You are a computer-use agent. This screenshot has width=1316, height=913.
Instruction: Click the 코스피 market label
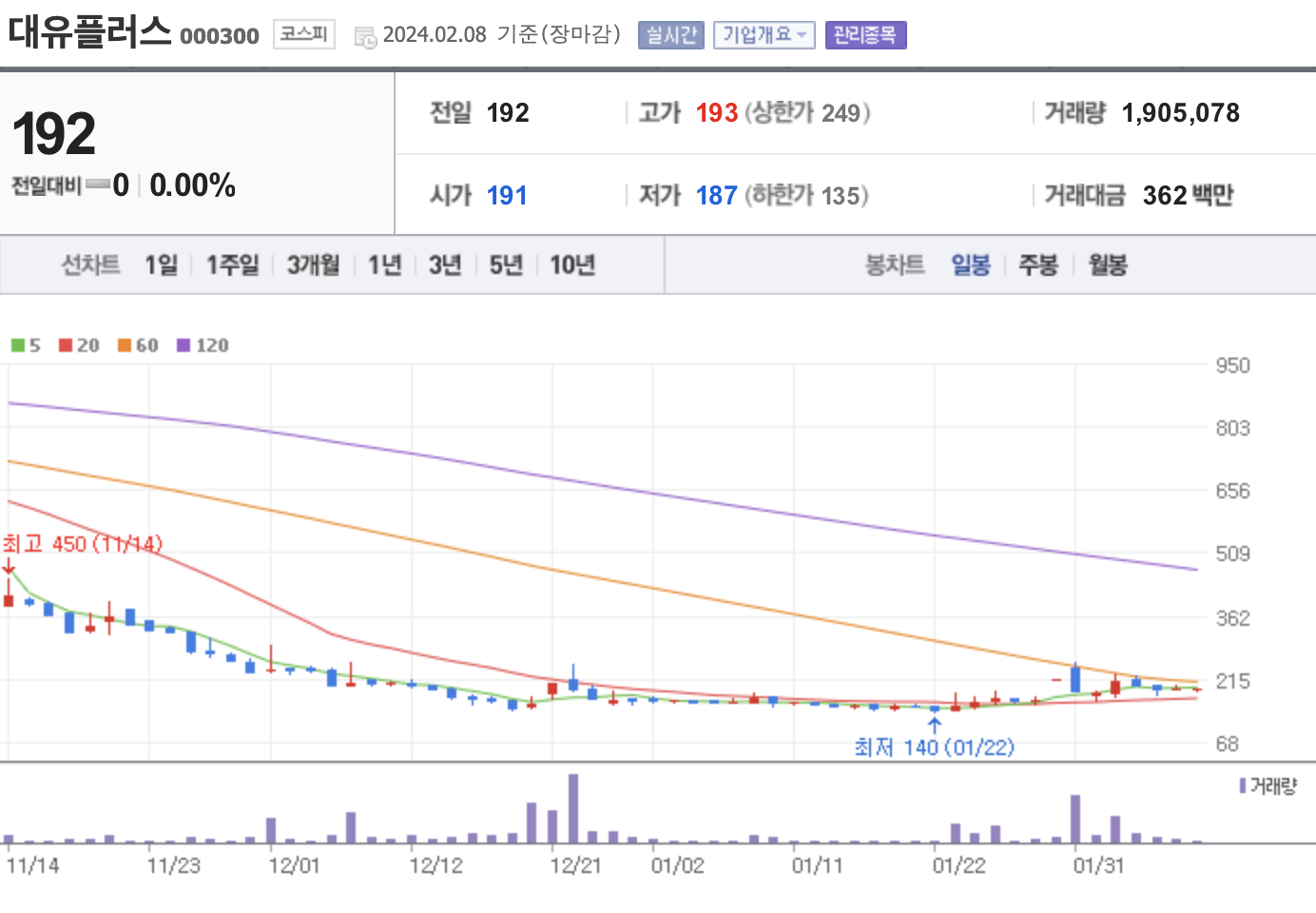point(304,34)
